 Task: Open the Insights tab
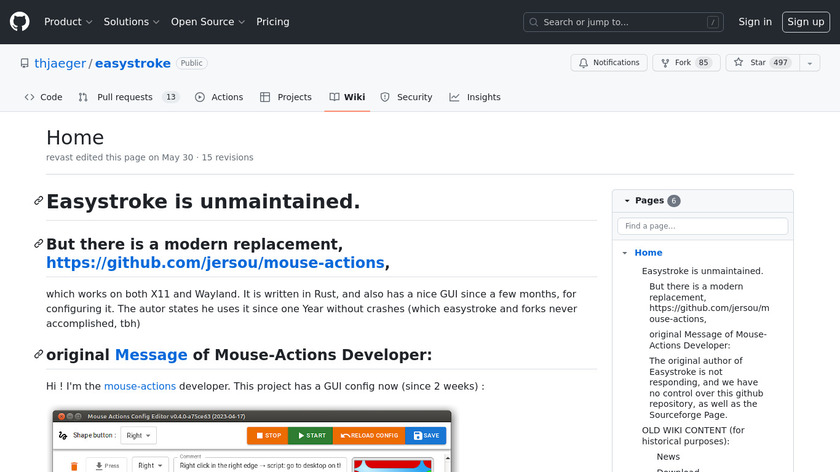pyautogui.click(x=475, y=97)
